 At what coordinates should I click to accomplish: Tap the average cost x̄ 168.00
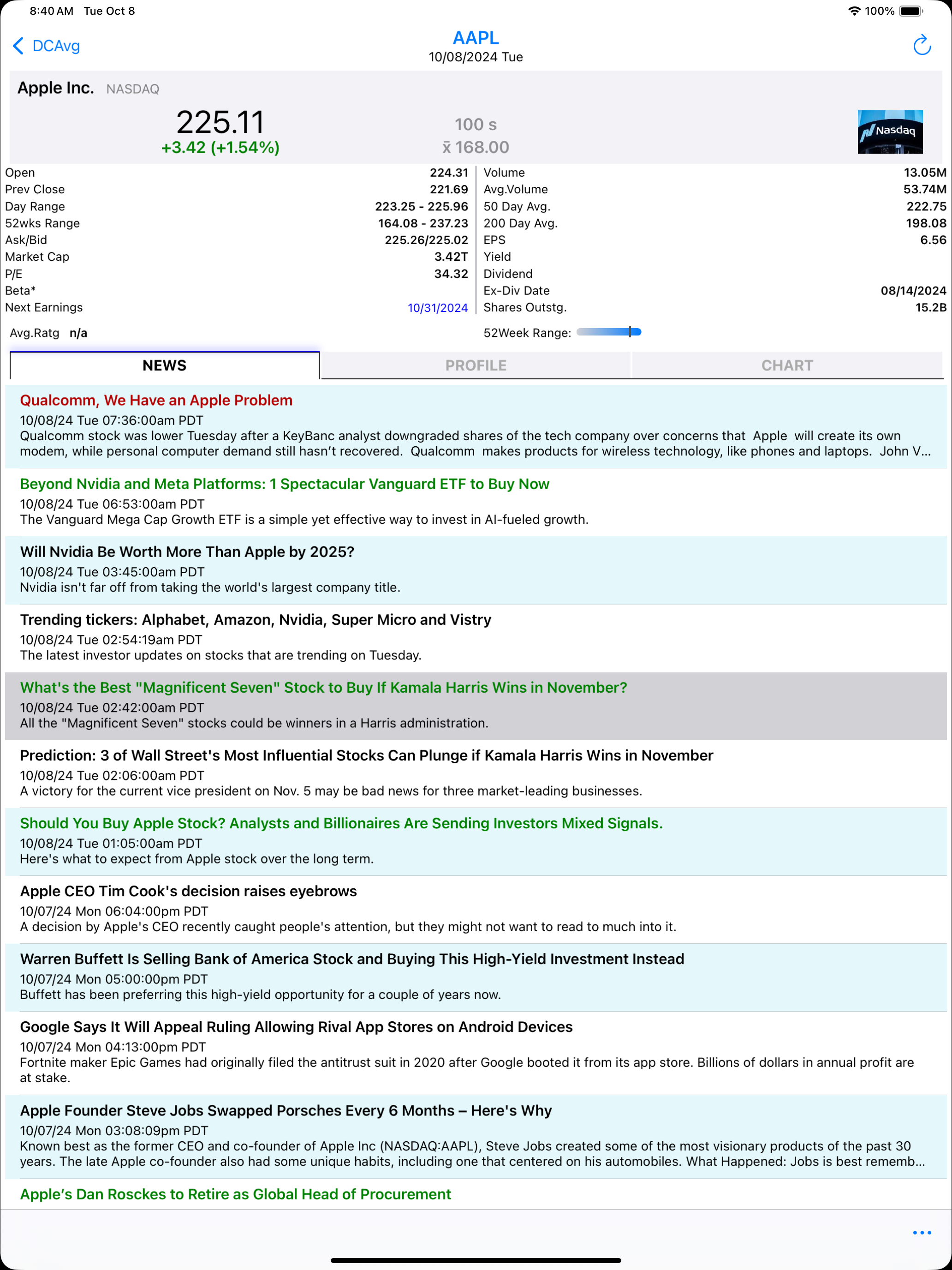point(476,148)
